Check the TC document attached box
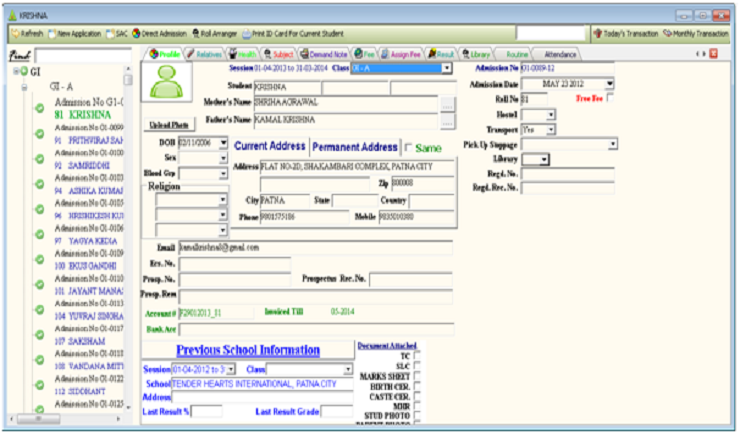 click(417, 354)
